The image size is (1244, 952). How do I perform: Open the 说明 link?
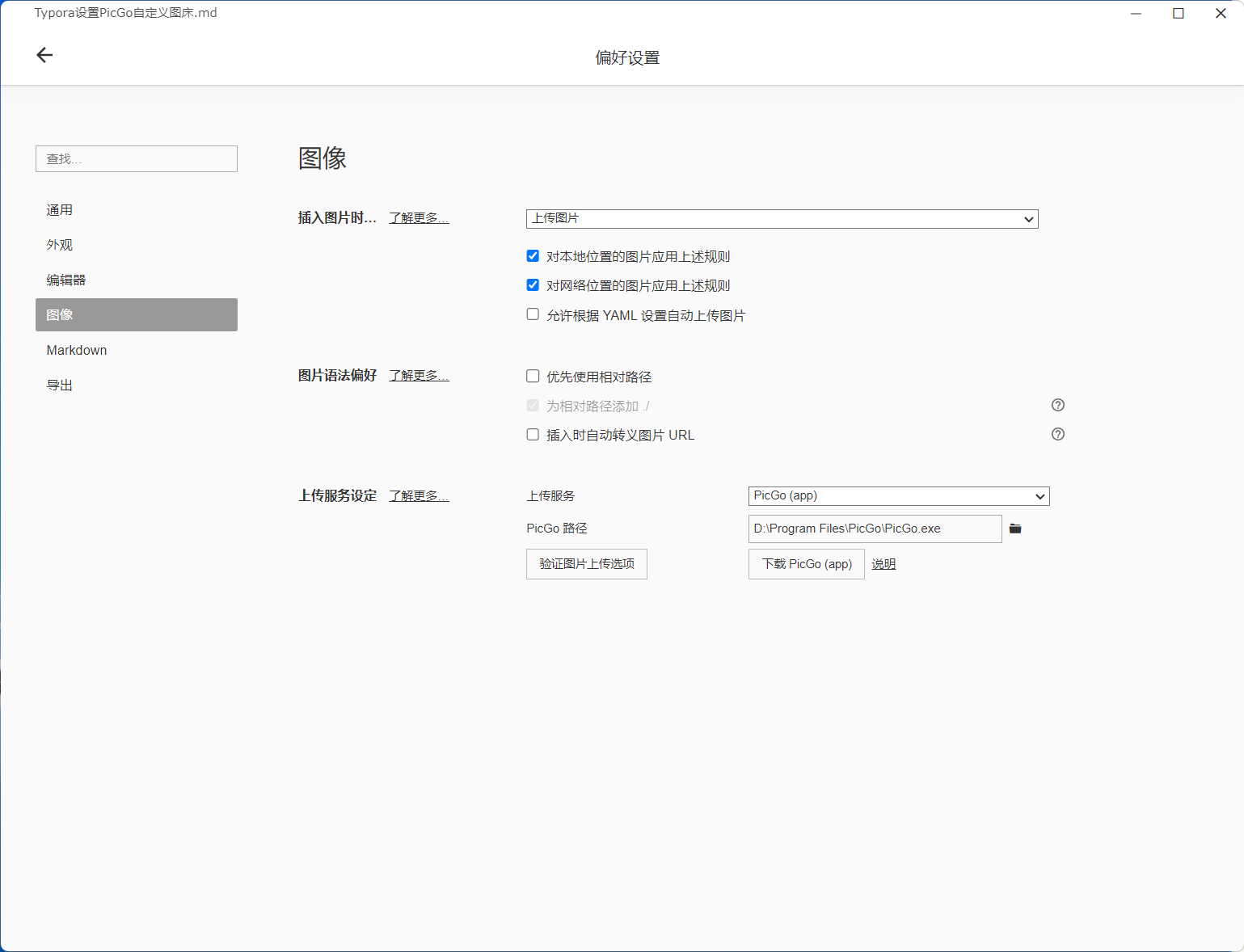tap(883, 564)
